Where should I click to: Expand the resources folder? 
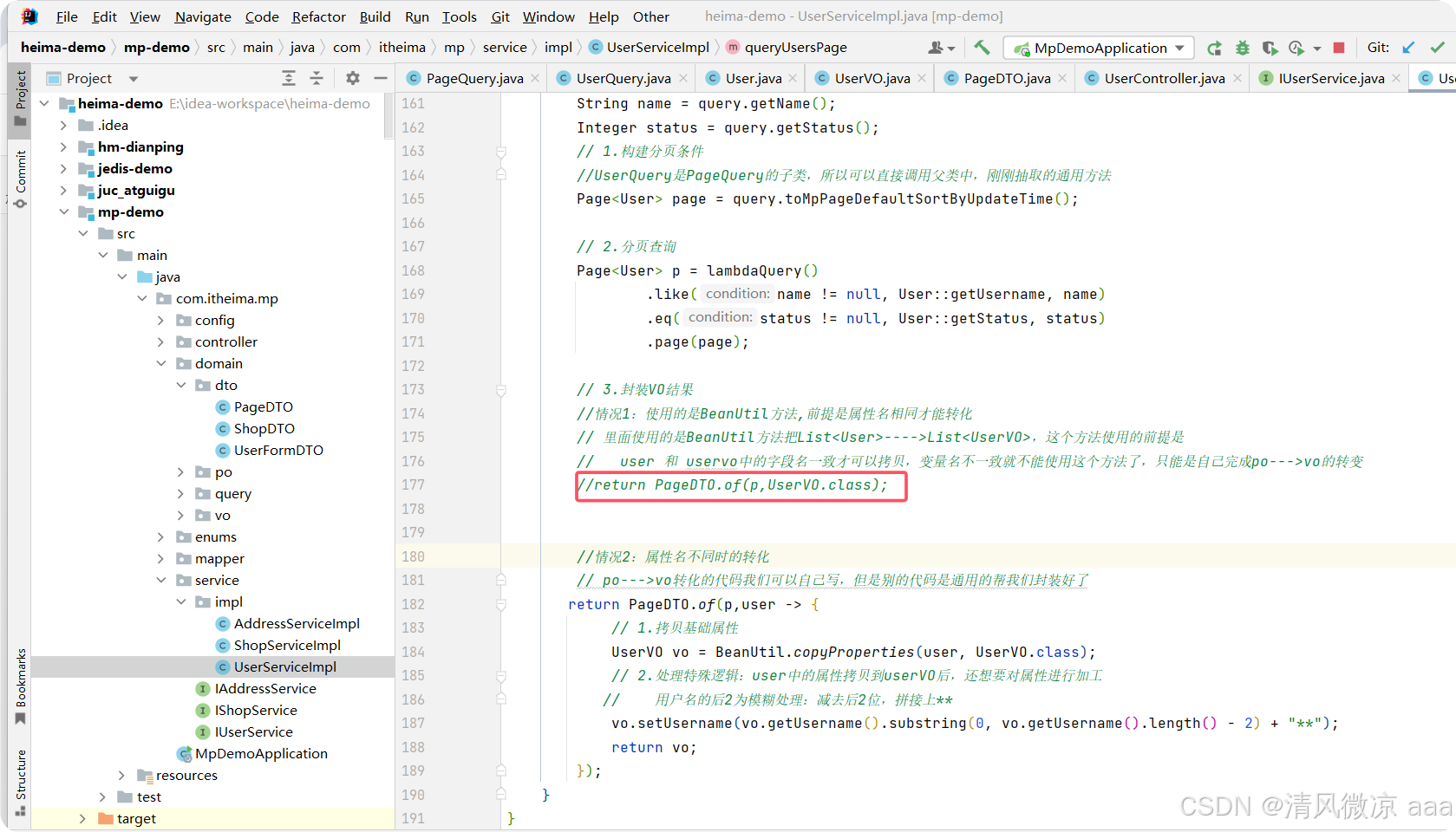(121, 775)
